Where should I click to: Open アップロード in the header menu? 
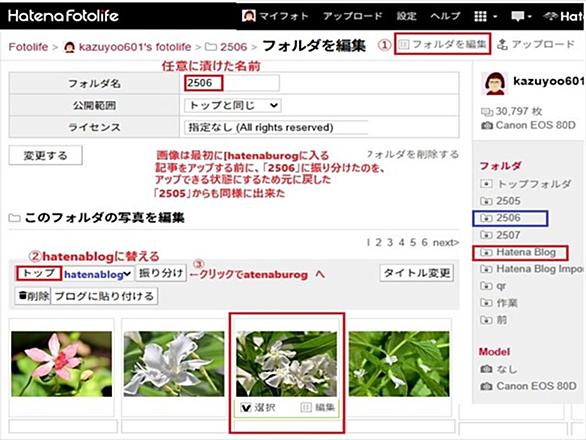[353, 16]
